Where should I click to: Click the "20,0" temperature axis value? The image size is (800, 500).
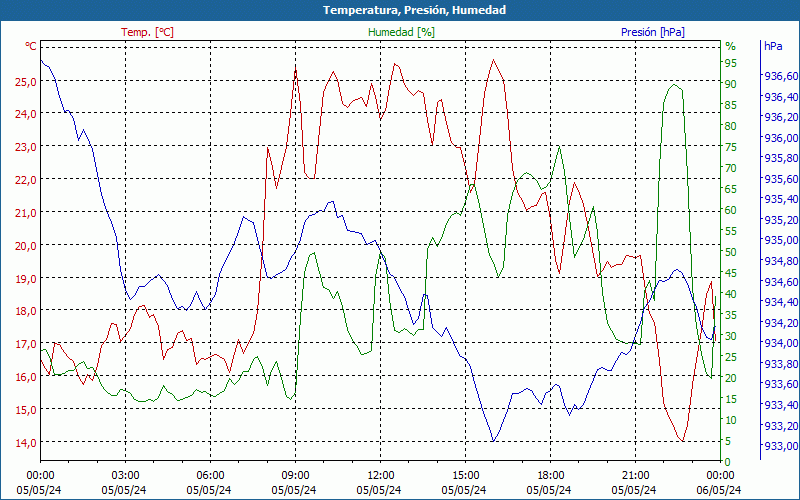pyautogui.click(x=26, y=246)
